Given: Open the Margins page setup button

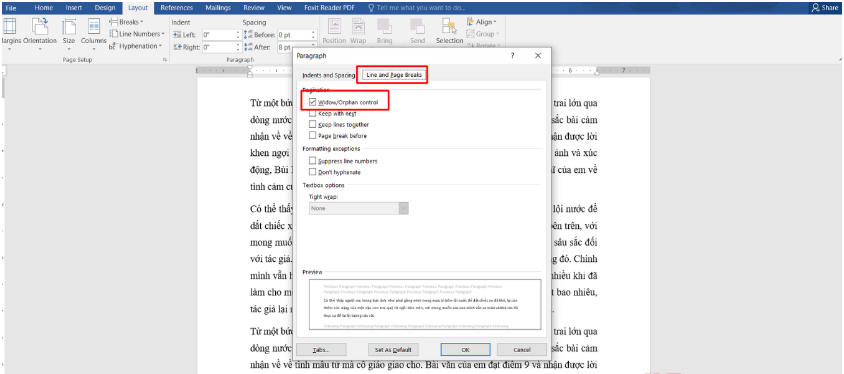Looking at the screenshot, I should pos(10,33).
